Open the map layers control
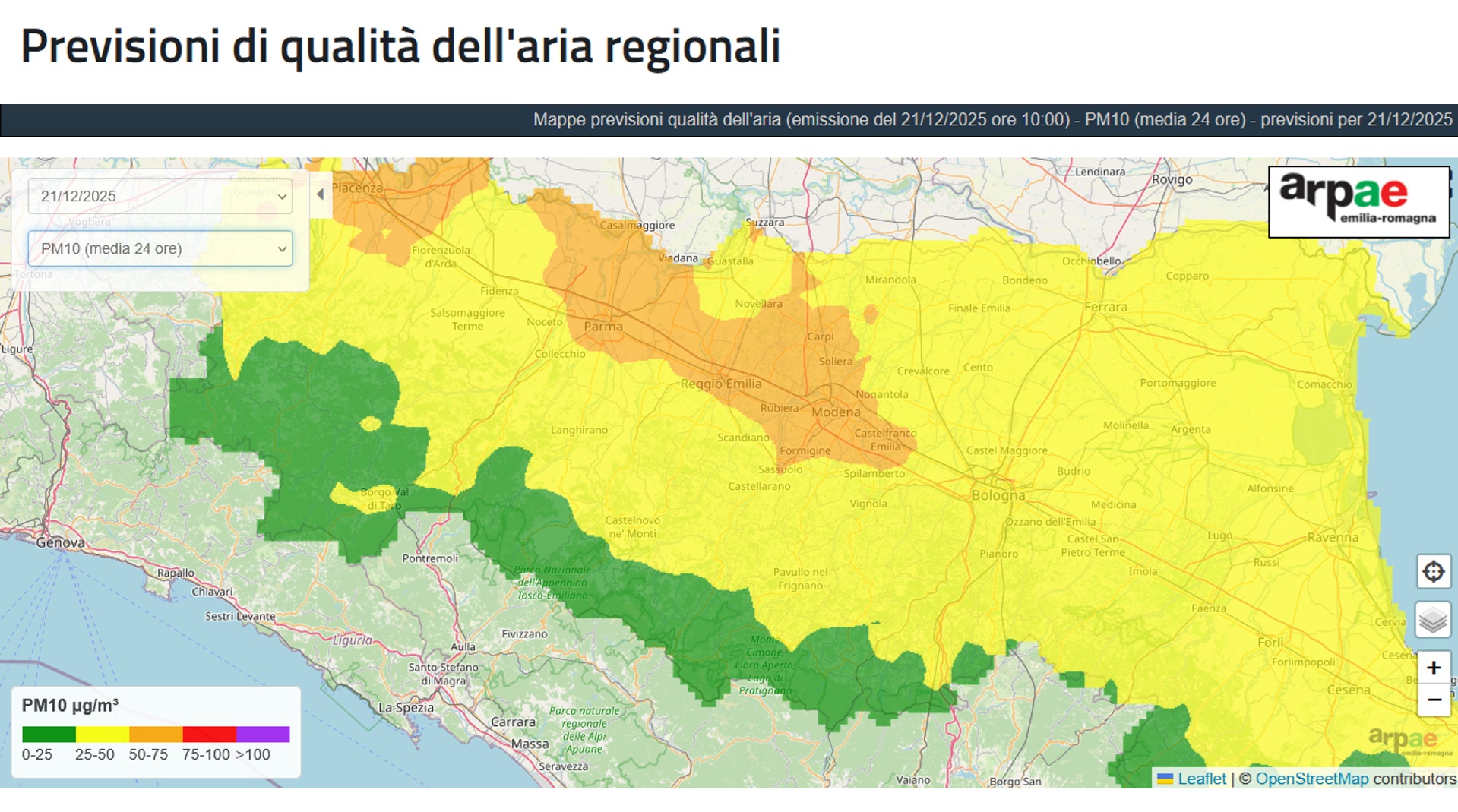The height and width of the screenshot is (812, 1458). 1433,620
